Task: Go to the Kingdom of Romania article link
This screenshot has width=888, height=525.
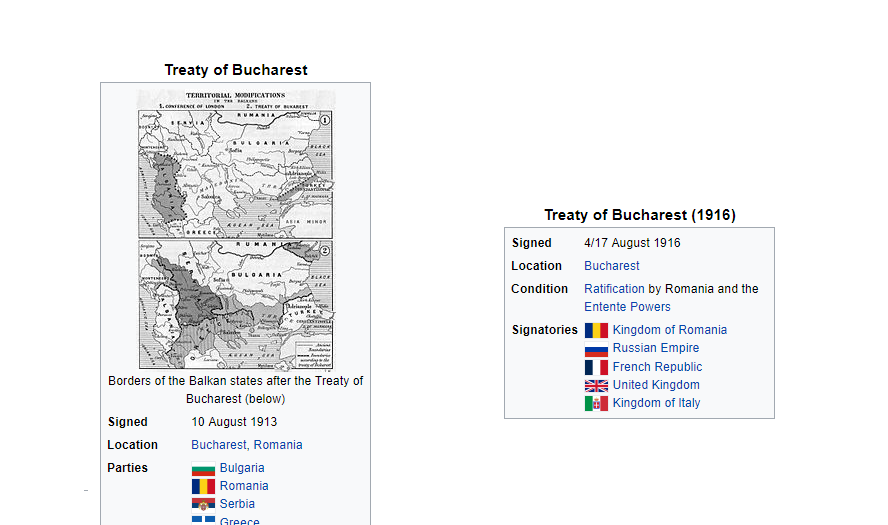Action: point(669,330)
